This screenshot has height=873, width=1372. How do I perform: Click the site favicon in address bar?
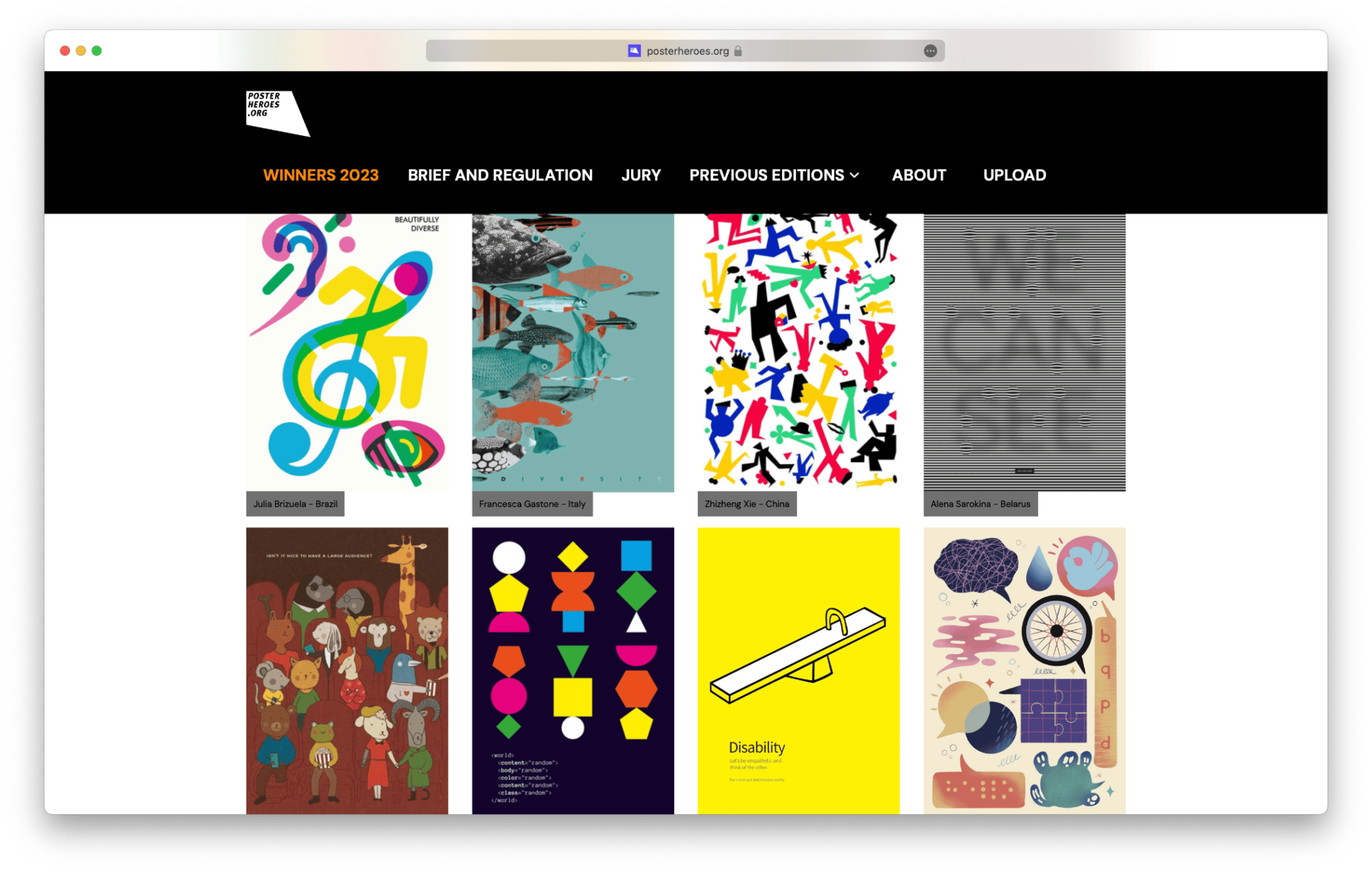(635, 51)
